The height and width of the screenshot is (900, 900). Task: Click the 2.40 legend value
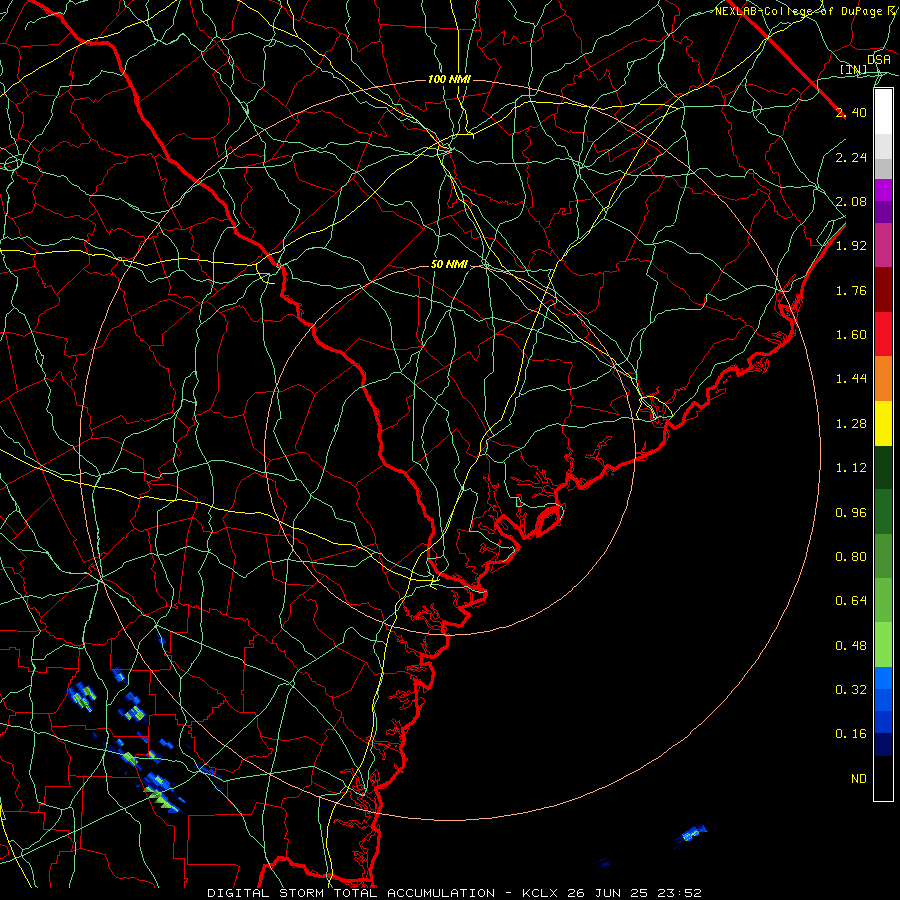click(x=851, y=112)
